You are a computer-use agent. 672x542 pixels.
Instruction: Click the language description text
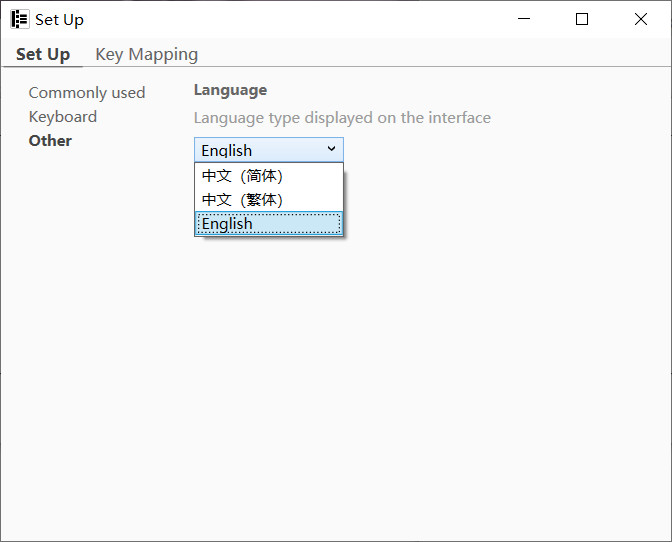point(342,118)
